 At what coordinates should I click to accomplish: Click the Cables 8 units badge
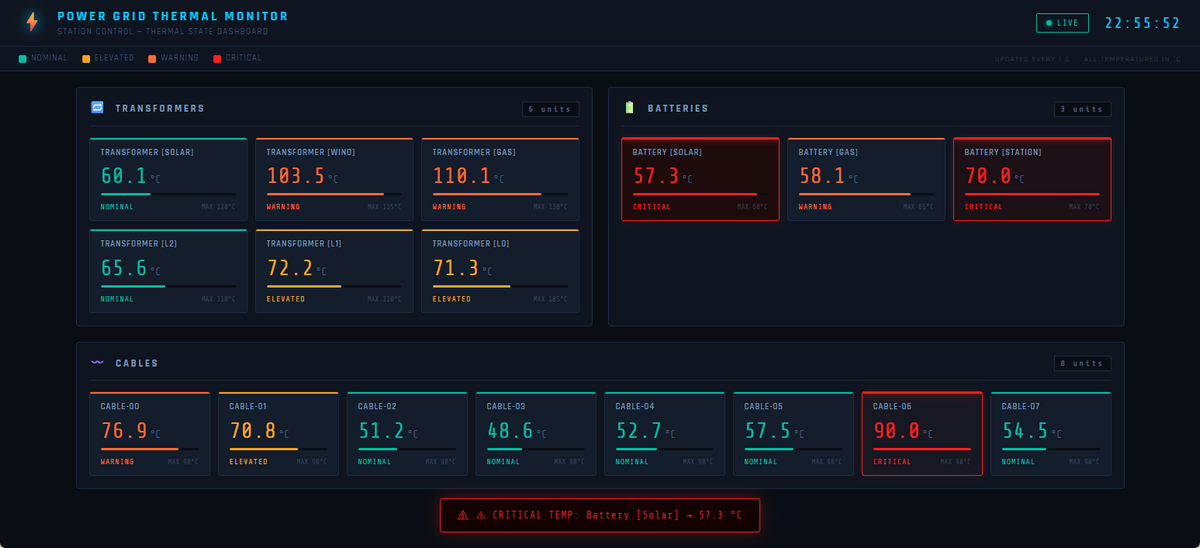[x=1082, y=363]
